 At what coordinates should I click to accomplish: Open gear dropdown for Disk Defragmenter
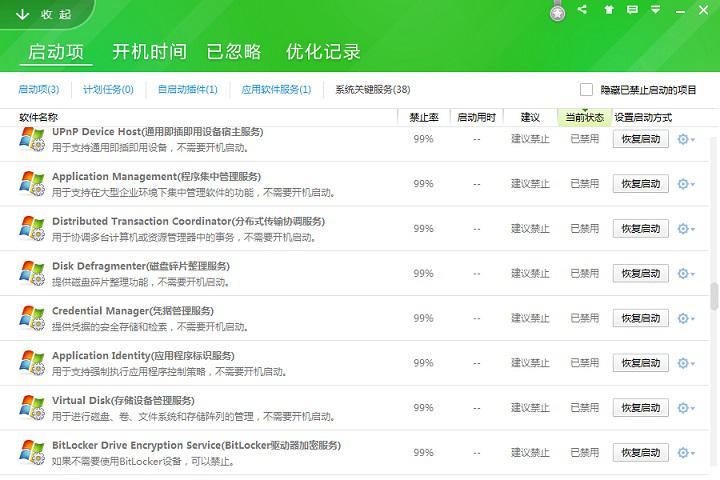(686, 273)
